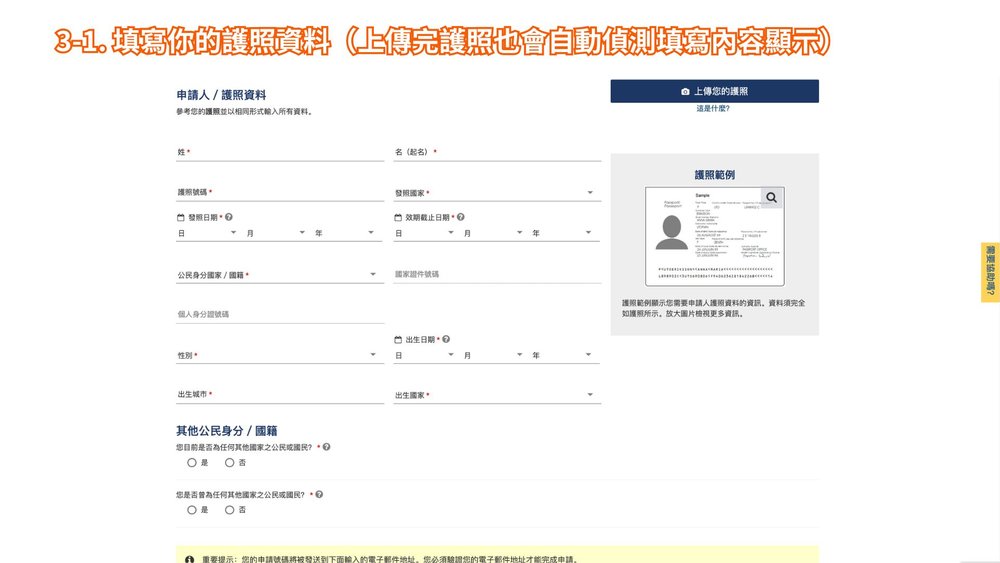1000x563 pixels.
Task: Open the day dropdown under 效期截止日期
Action: click(x=425, y=233)
